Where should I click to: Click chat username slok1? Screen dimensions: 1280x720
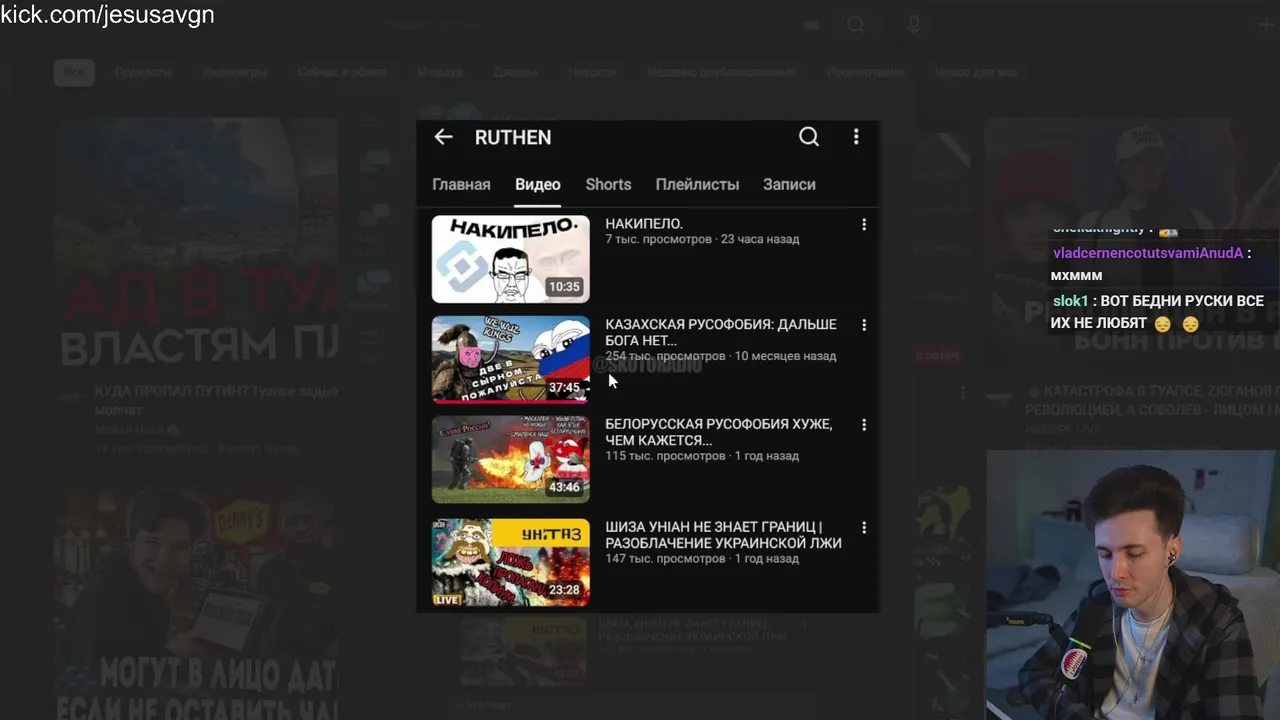(x=1070, y=301)
